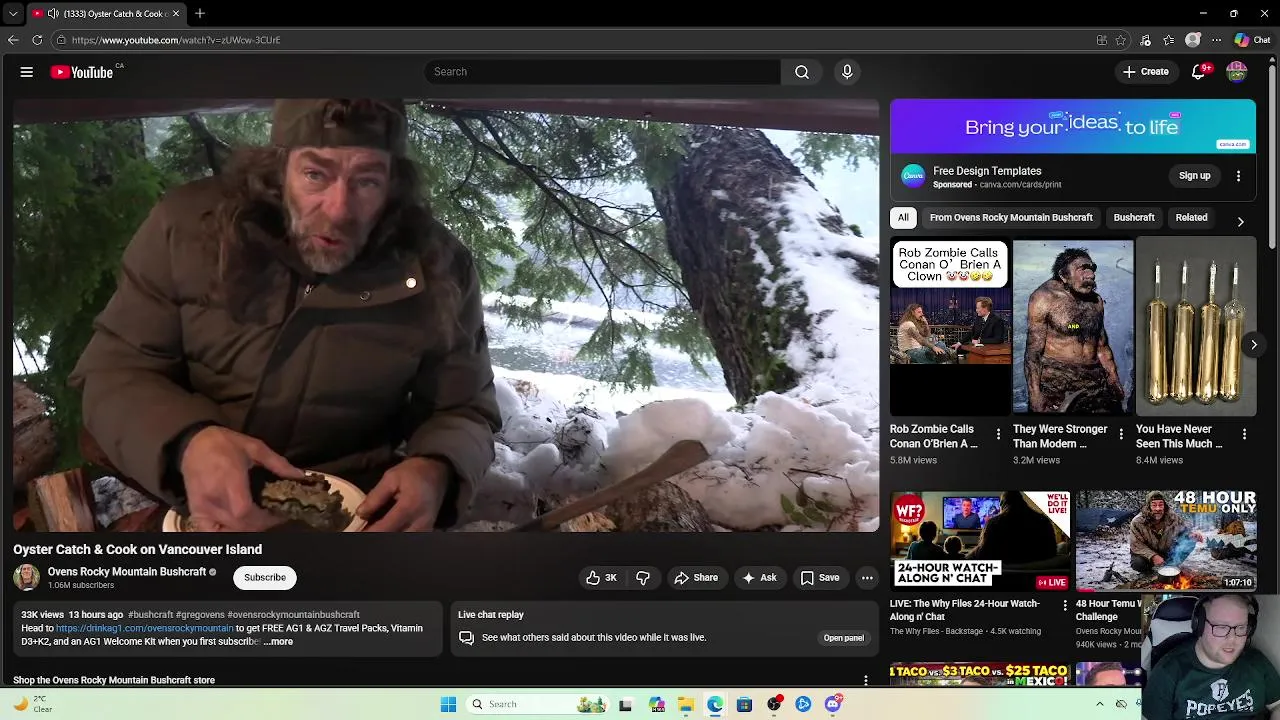Viewport: 1280px width, 720px height.
Task: Click Sign up on the Canva ad
Action: coord(1194,176)
